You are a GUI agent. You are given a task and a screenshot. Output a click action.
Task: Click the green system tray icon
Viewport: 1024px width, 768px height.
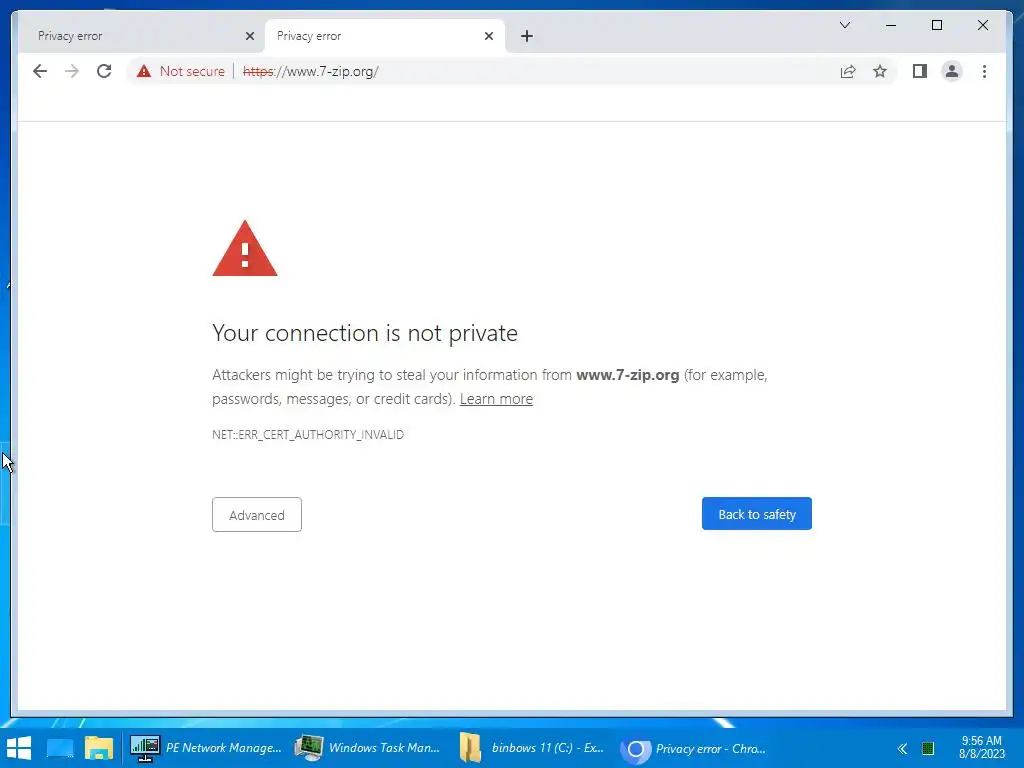pyautogui.click(x=927, y=748)
